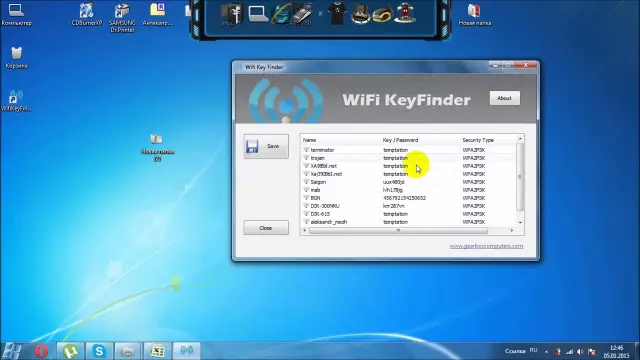The width and height of the screenshot is (640, 360).
Task: Open Excel from the taskbar
Action: tap(157, 351)
